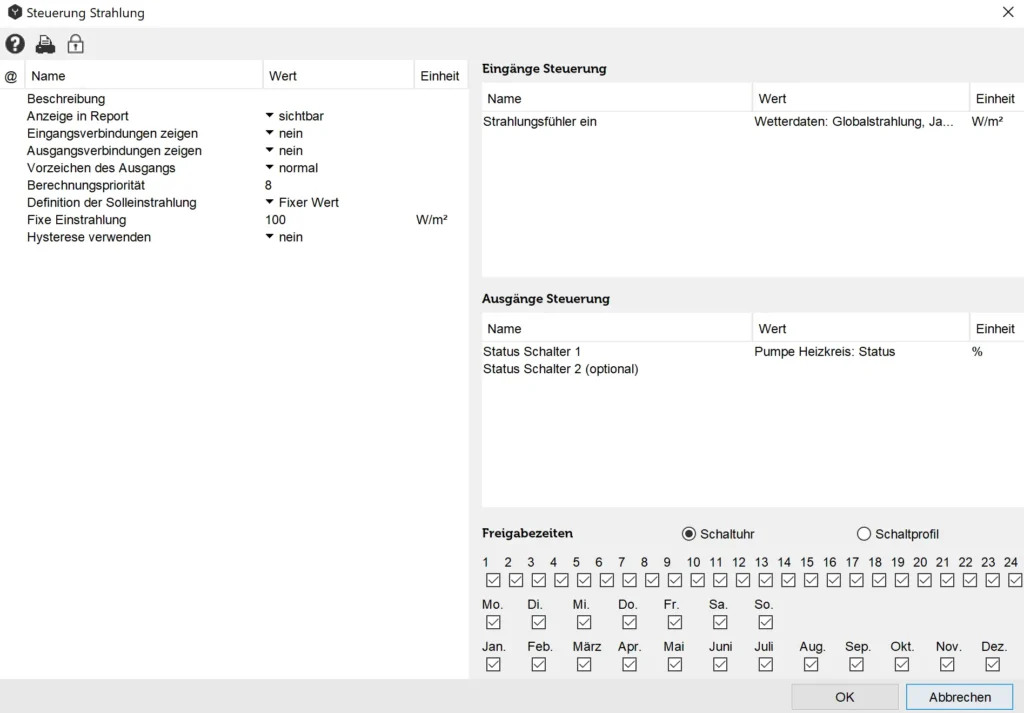Edit the Fixe Einstrahlung value 100
1024x713 pixels.
click(275, 220)
